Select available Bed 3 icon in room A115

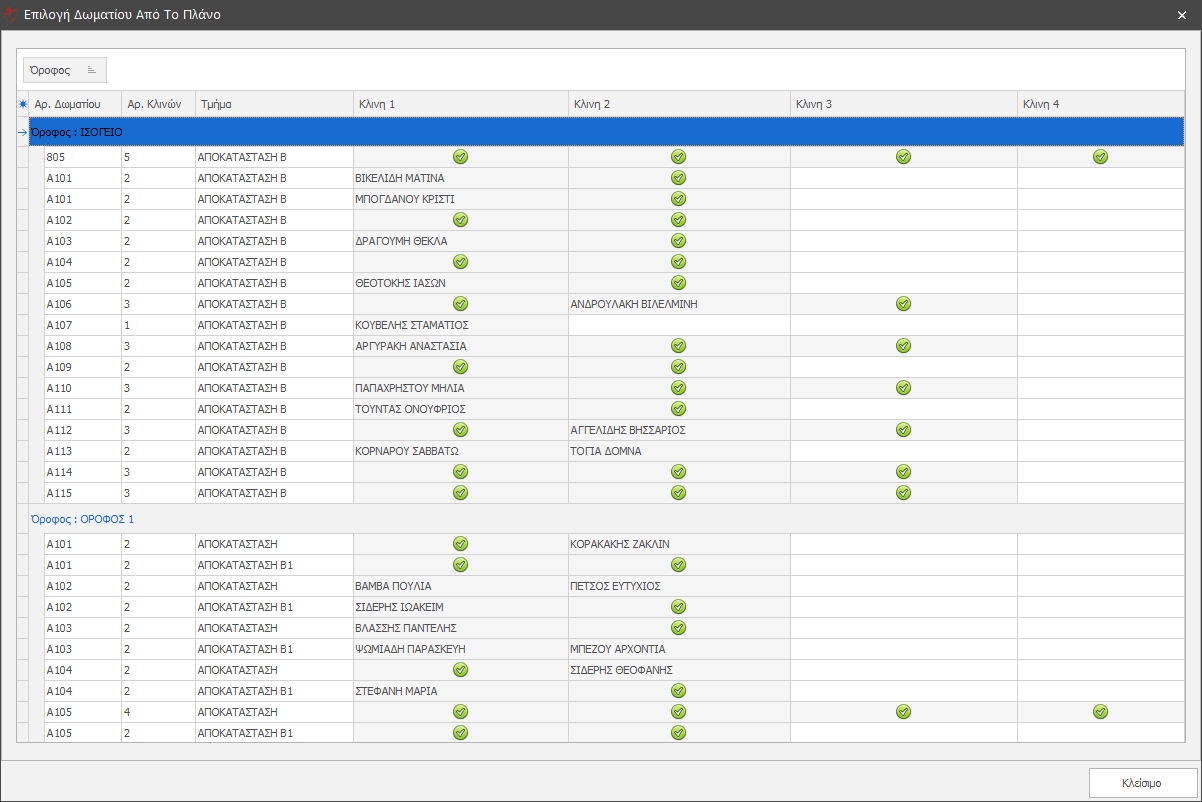click(x=903, y=493)
